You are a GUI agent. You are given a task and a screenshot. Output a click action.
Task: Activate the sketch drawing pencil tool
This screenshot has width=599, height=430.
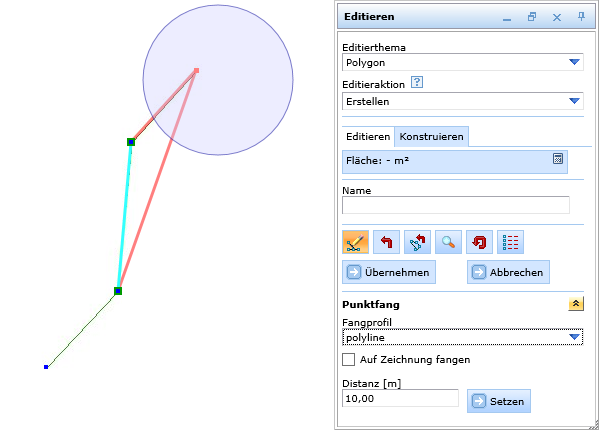pos(355,242)
